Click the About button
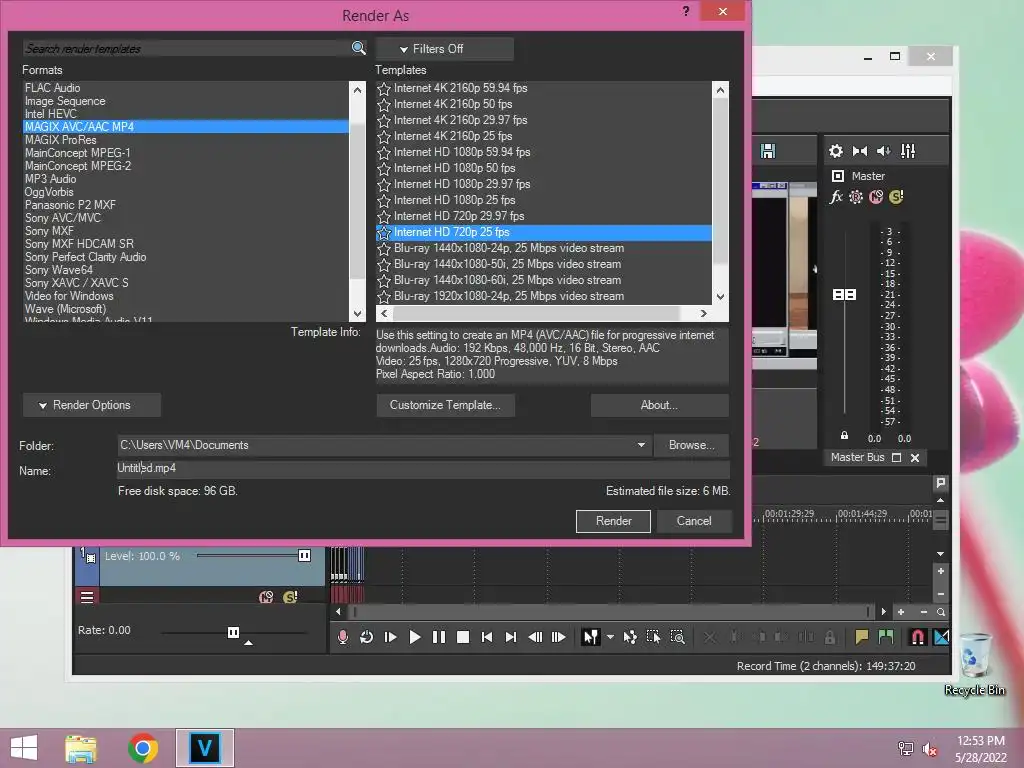The width and height of the screenshot is (1024, 768). [660, 405]
